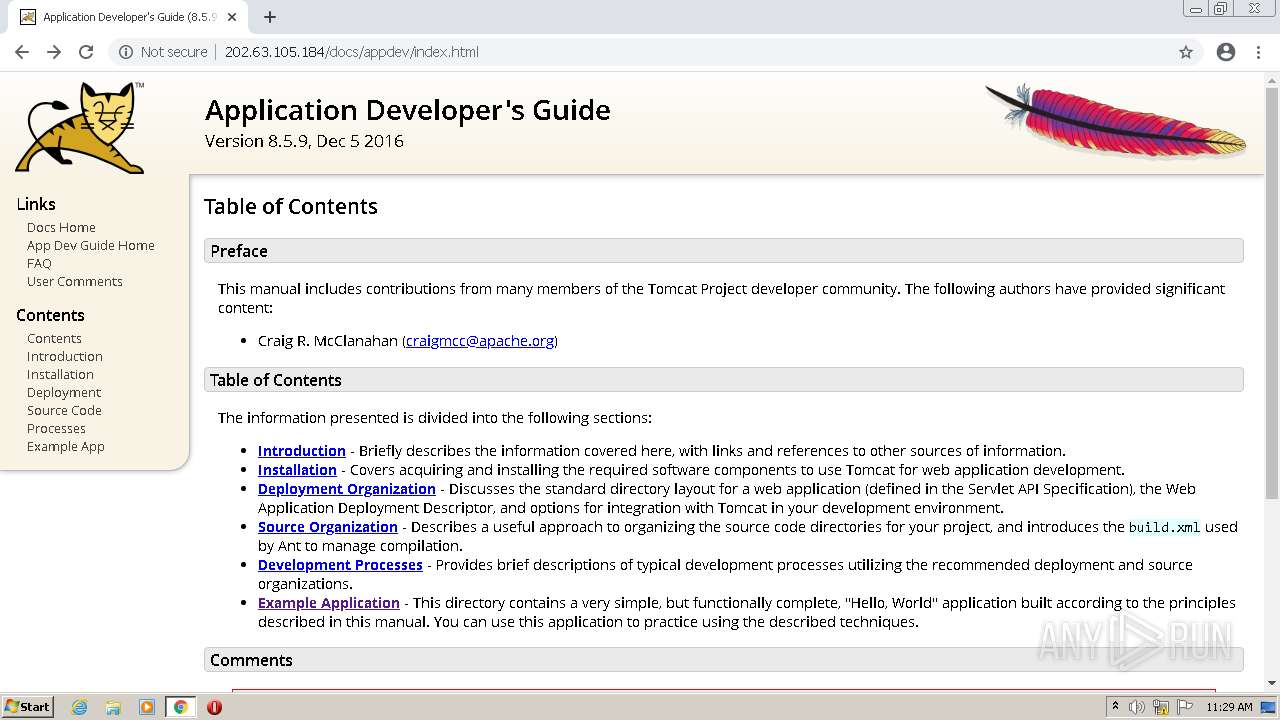This screenshot has height=720, width=1280.
Task: Open Example App in the sidebar
Action: point(66,446)
